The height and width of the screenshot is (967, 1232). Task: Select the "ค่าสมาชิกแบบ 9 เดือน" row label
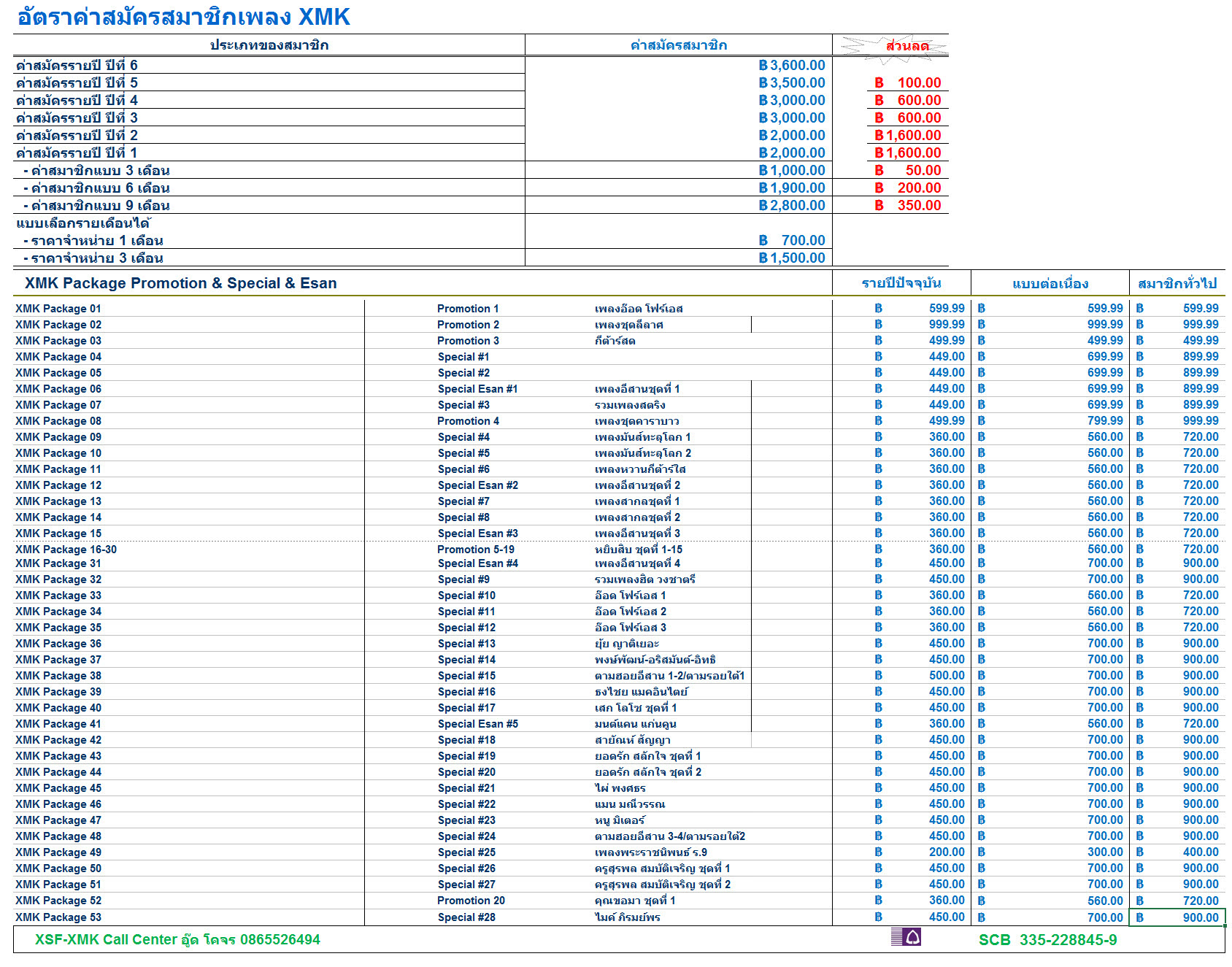point(96,205)
